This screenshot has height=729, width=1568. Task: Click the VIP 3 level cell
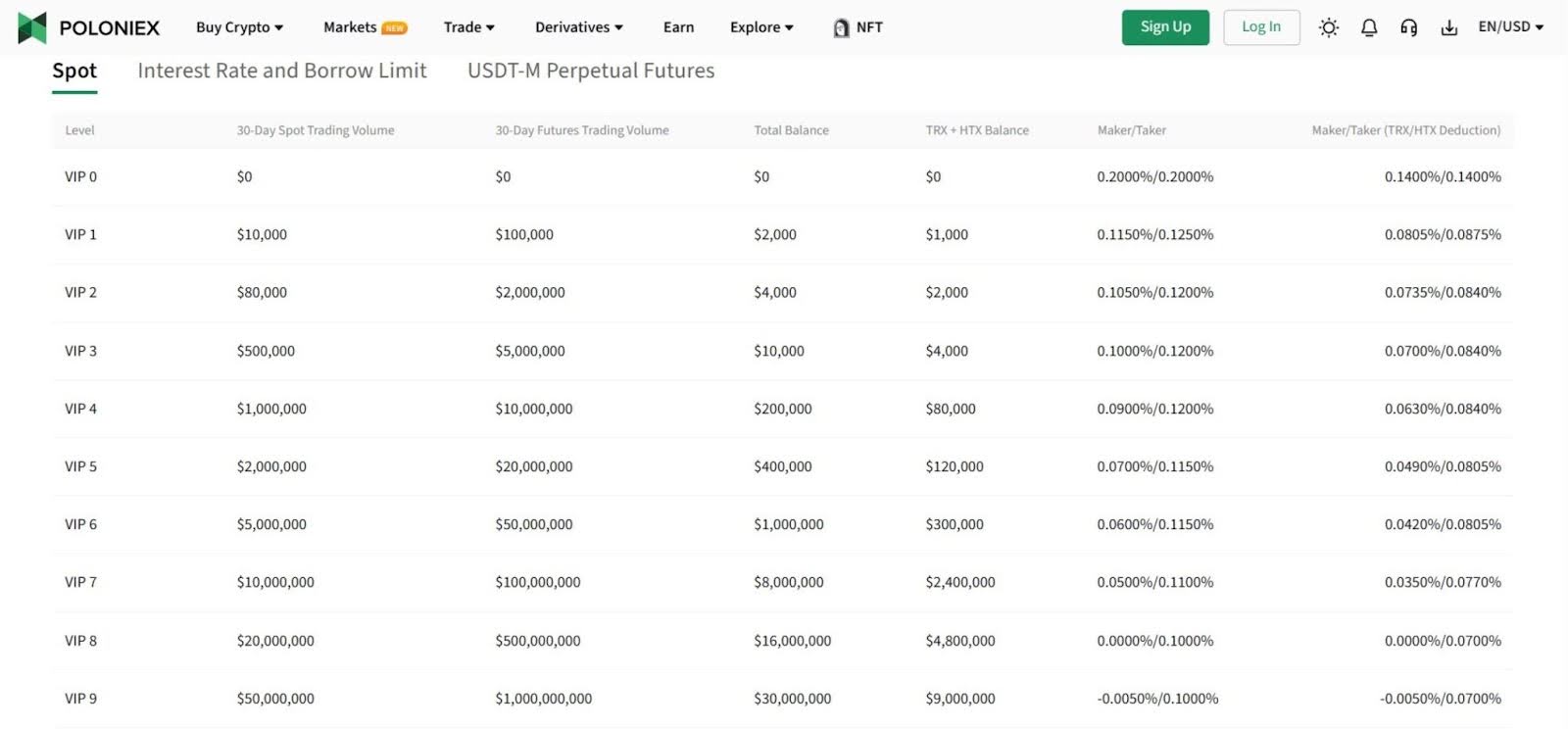[x=80, y=351]
